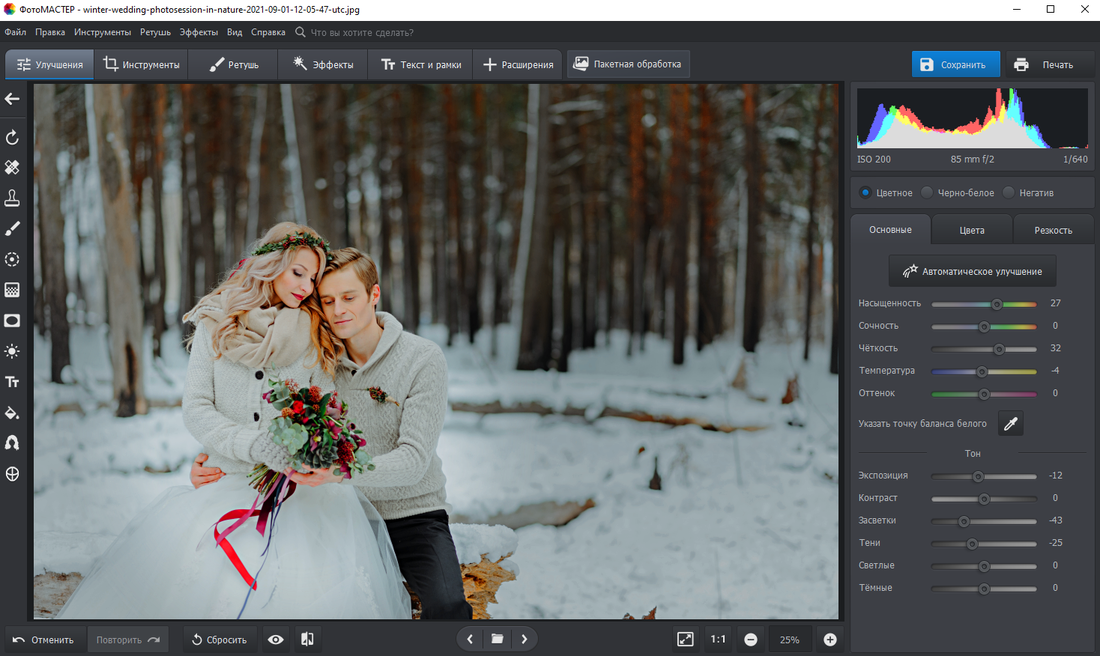This screenshot has height=656, width=1100.
Task: Click the white balance eyedropper icon
Action: point(1011,424)
